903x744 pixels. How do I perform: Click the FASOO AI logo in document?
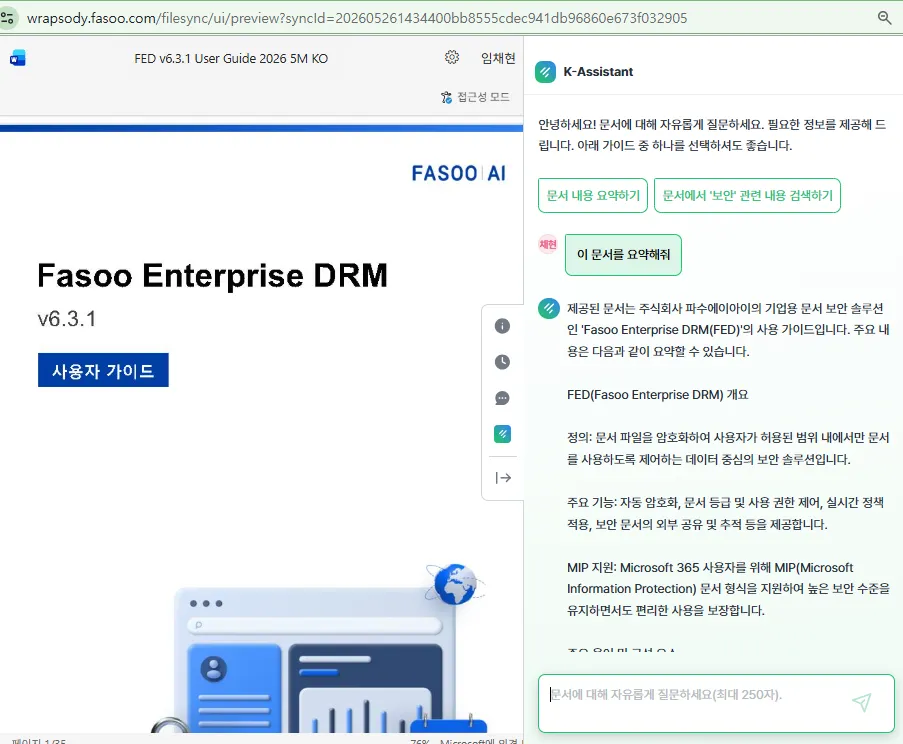coord(458,173)
